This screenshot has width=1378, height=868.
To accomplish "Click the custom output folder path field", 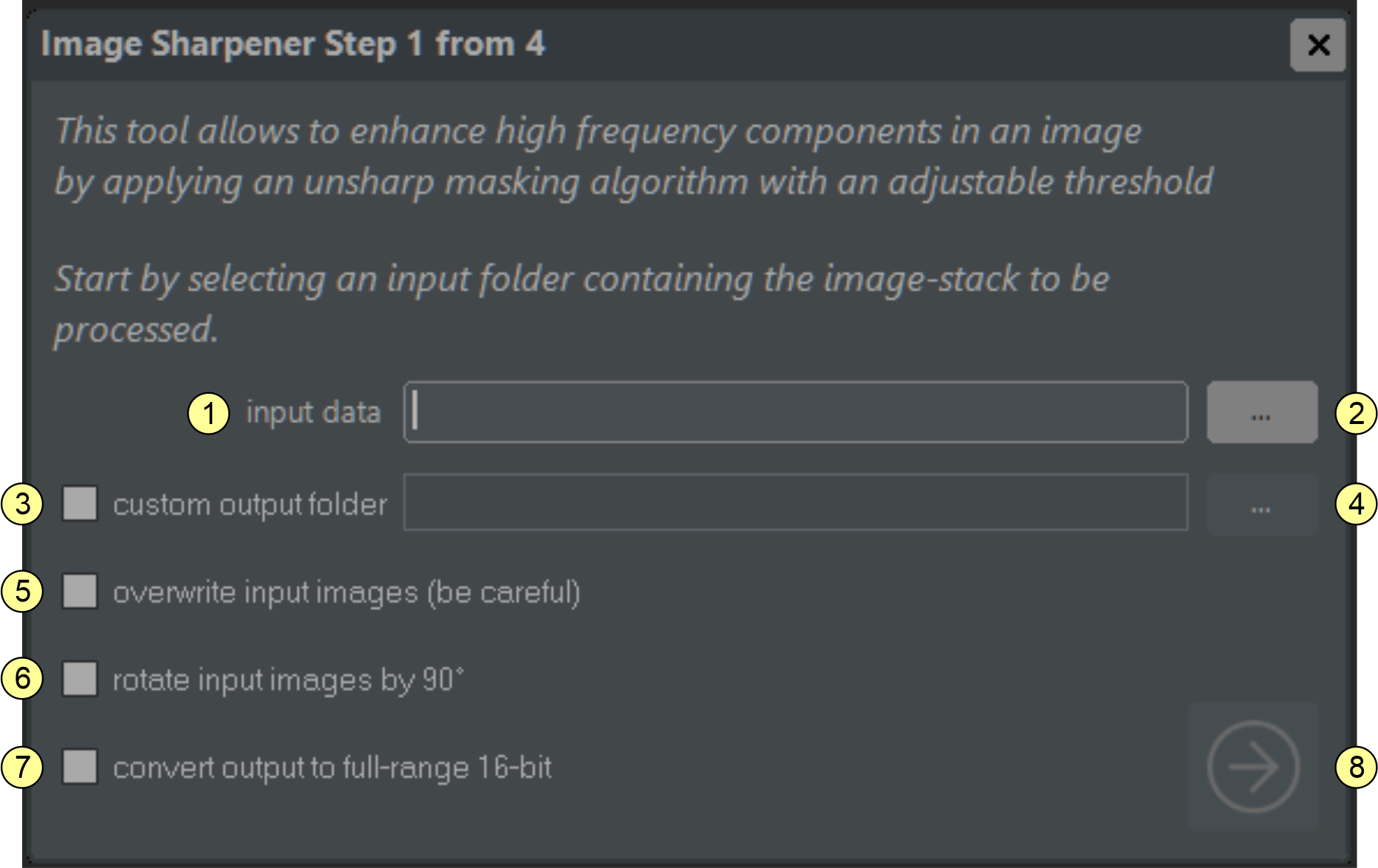I will coord(795,503).
